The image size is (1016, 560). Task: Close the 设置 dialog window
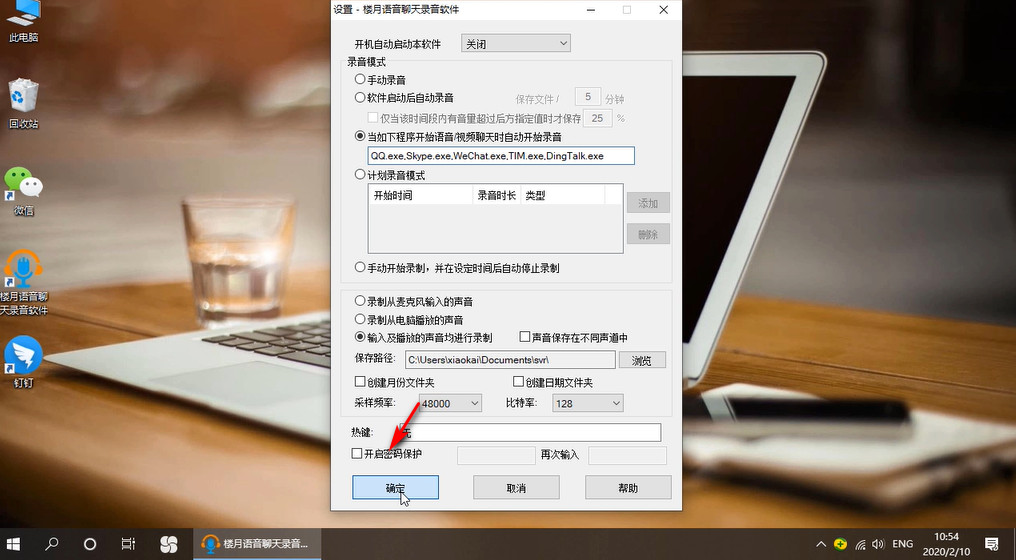[664, 10]
